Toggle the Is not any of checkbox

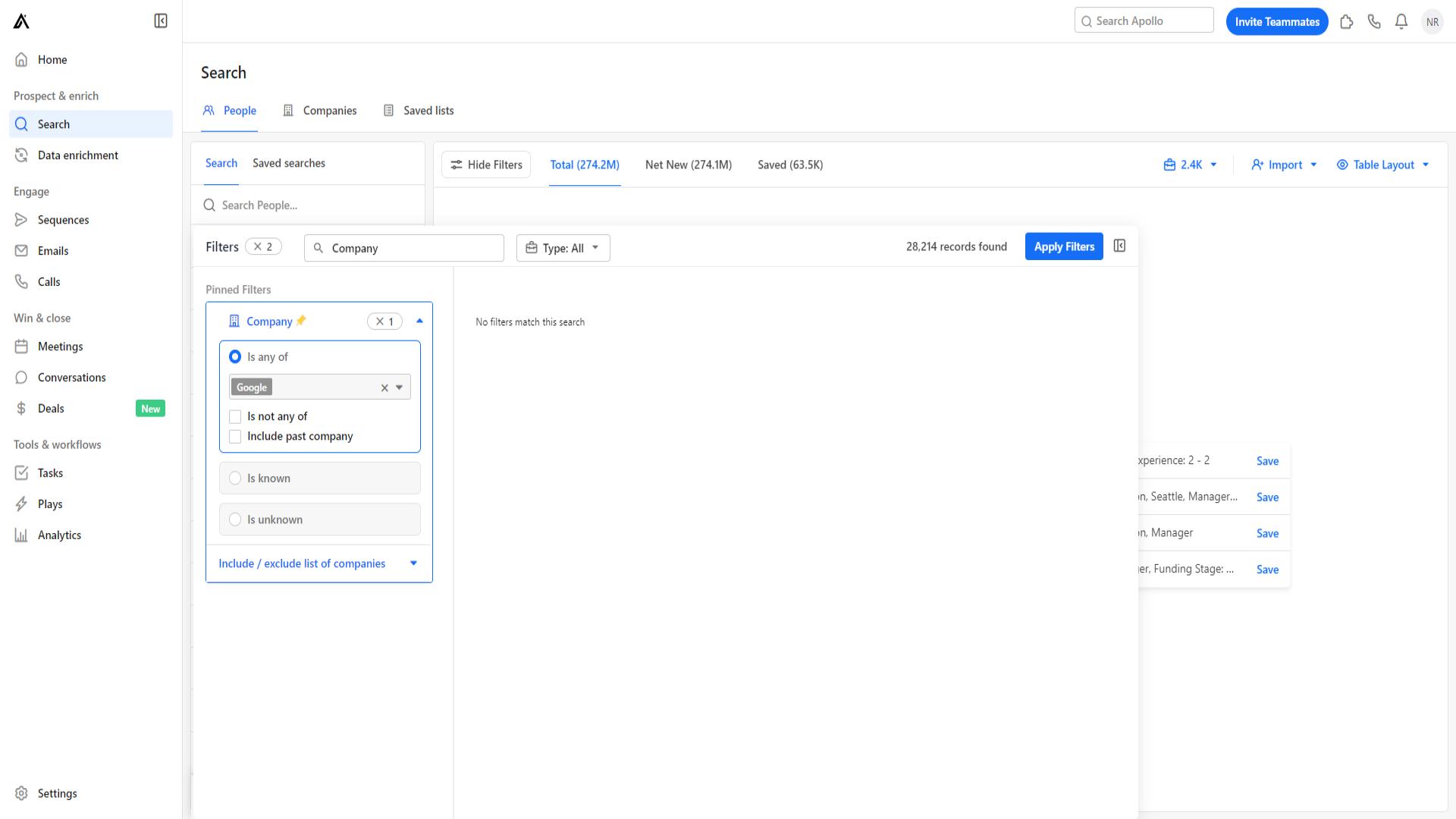click(x=235, y=416)
